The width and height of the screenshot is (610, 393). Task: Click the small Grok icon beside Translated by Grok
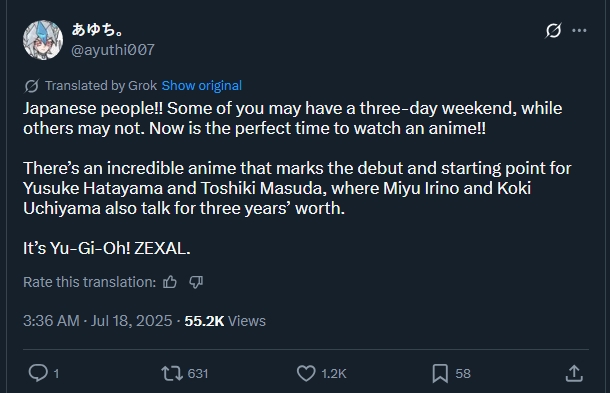(31, 86)
